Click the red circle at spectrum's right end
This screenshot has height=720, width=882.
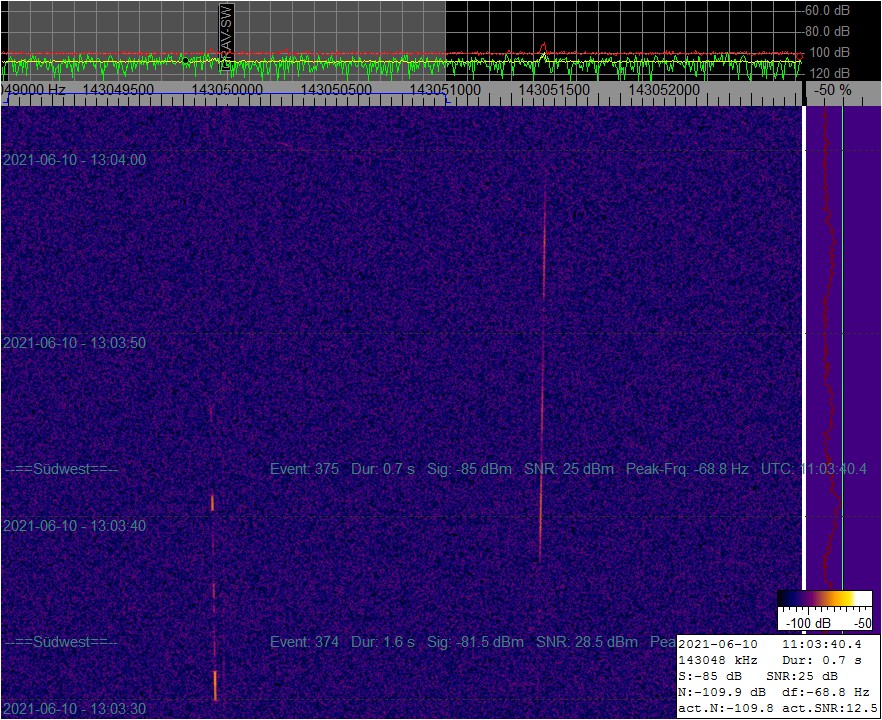tap(799, 56)
